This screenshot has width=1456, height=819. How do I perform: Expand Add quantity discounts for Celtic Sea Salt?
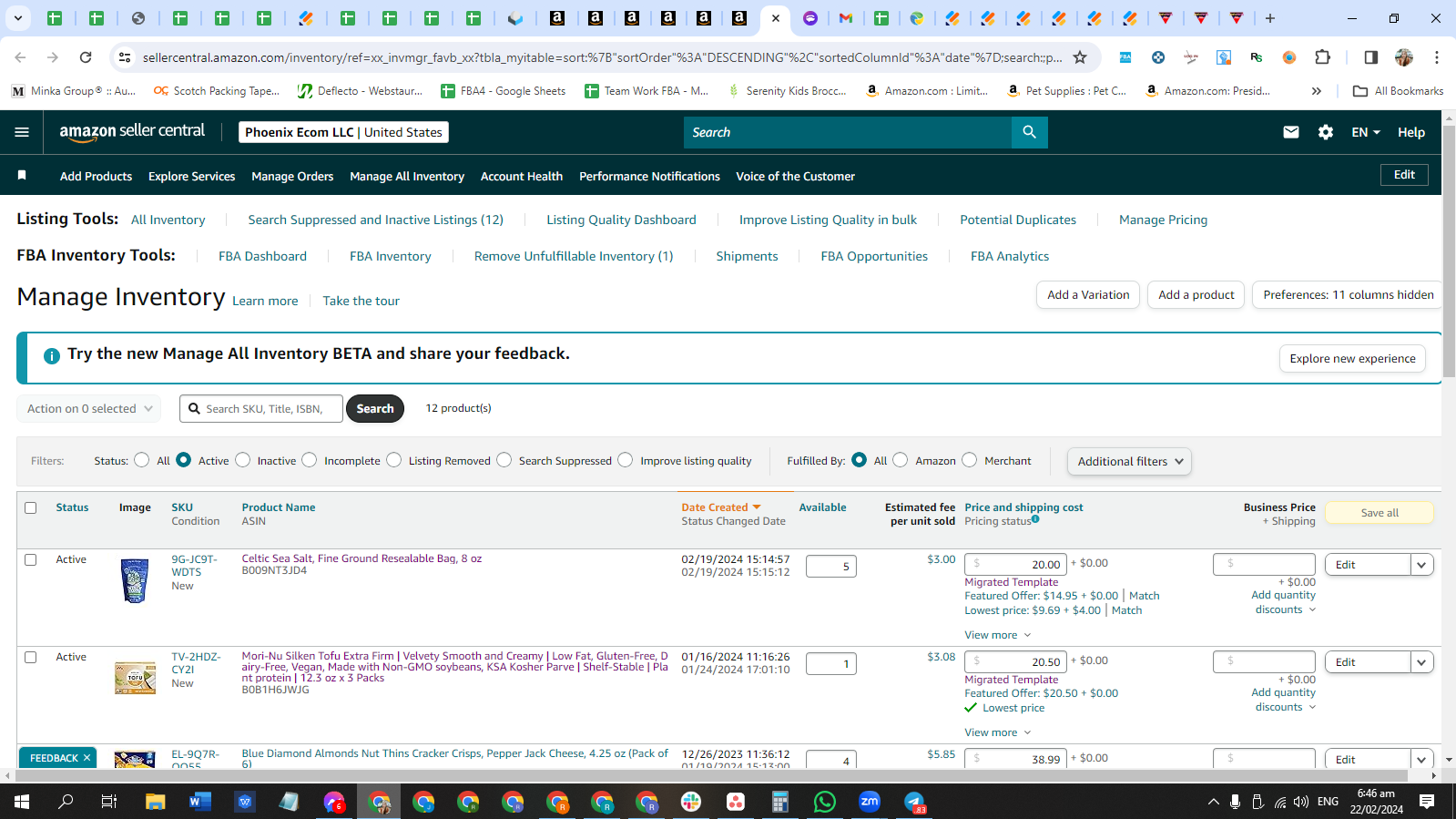click(1284, 602)
